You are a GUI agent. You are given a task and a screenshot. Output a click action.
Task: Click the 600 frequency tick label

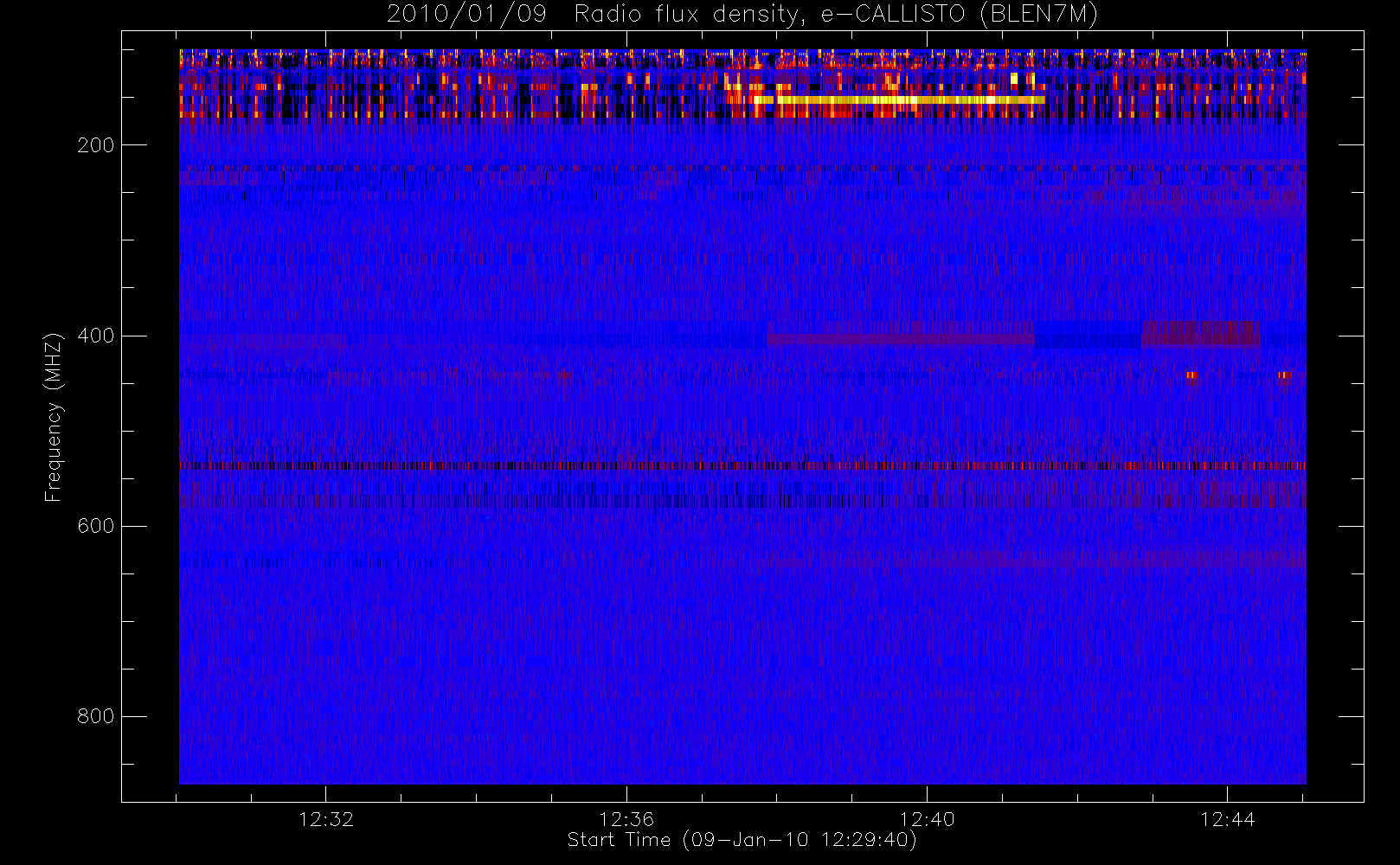(x=95, y=526)
